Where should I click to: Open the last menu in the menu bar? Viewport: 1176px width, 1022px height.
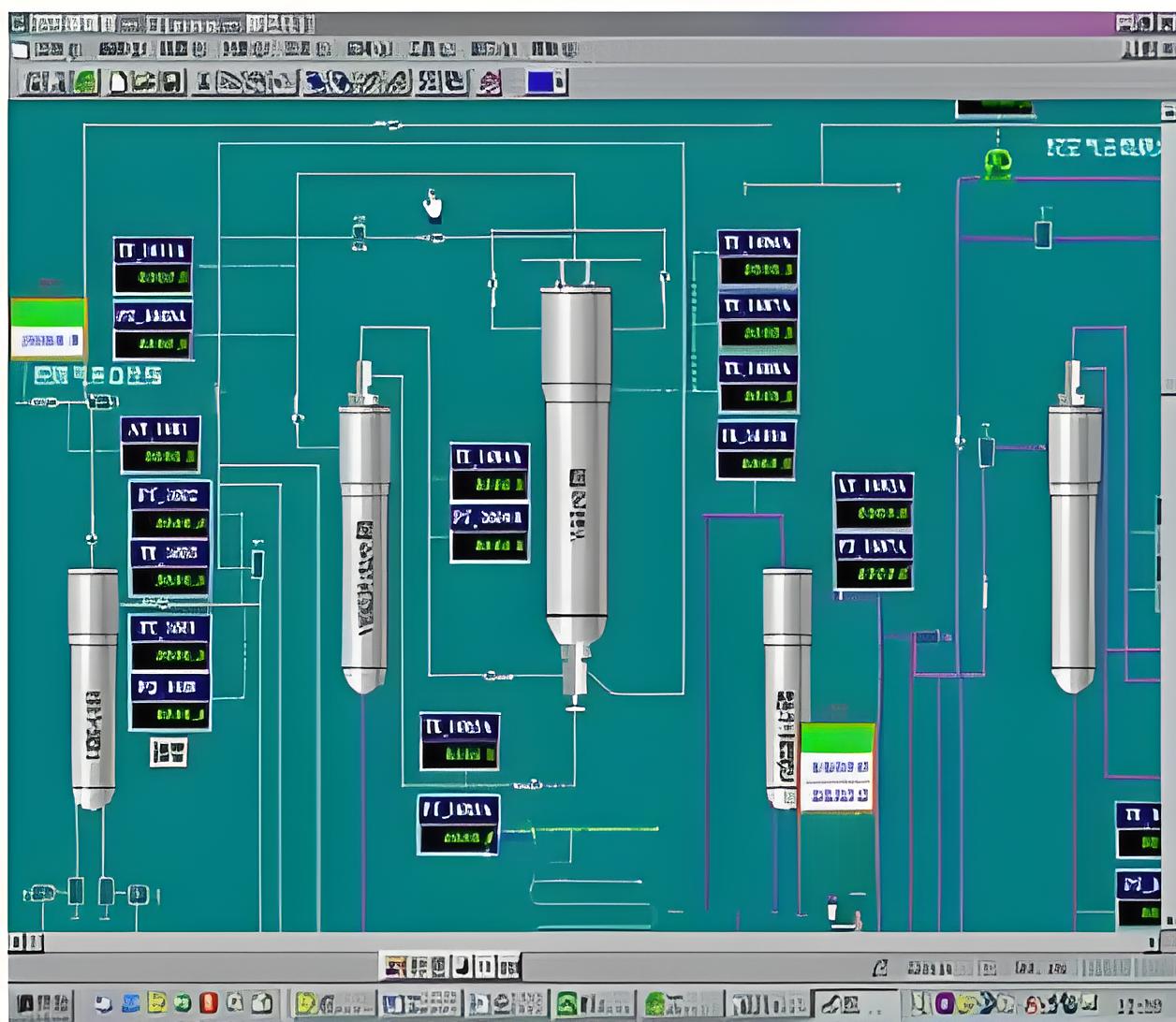point(552,50)
